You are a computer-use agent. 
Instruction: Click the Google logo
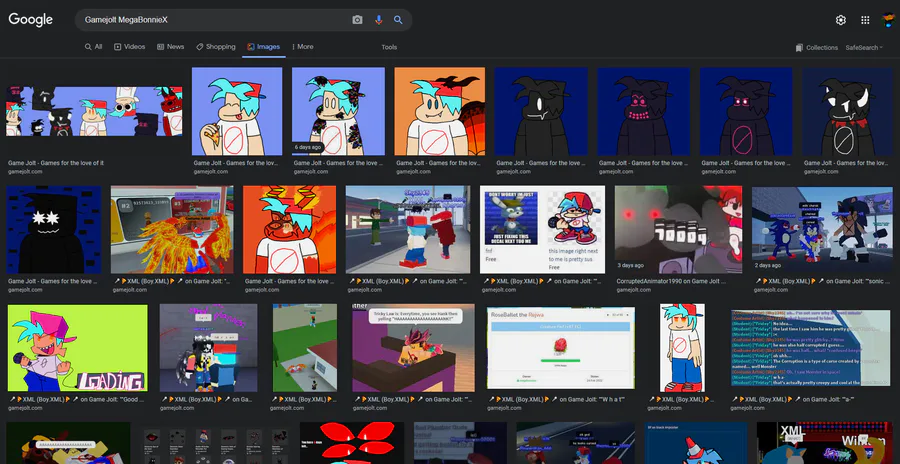click(x=30, y=20)
